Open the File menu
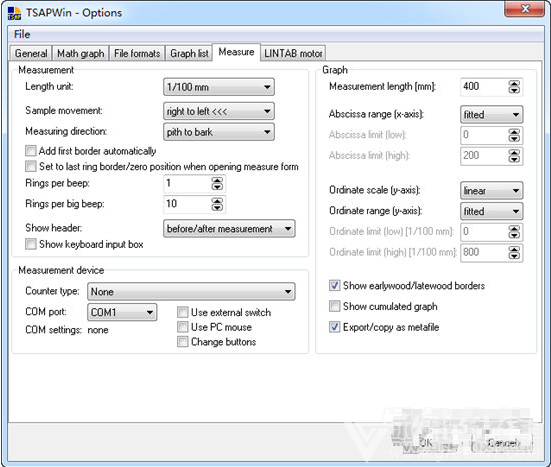The width and height of the screenshot is (551, 467). (22, 34)
